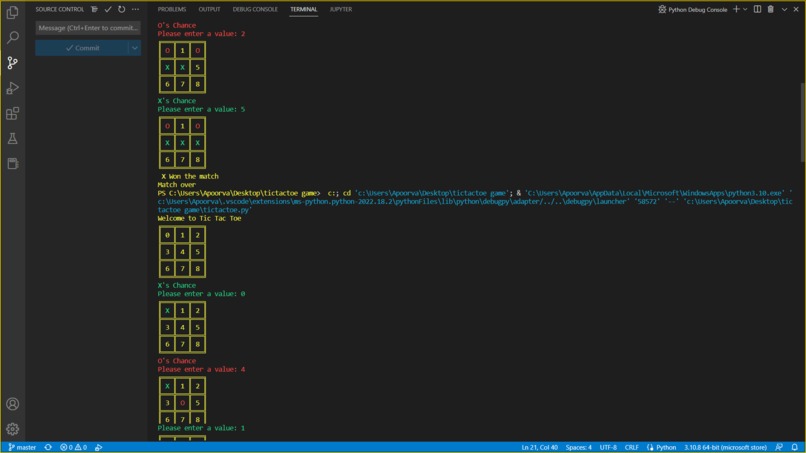The height and width of the screenshot is (453, 806).
Task: Click the 'Match over' terminal line
Action: click(x=176, y=185)
